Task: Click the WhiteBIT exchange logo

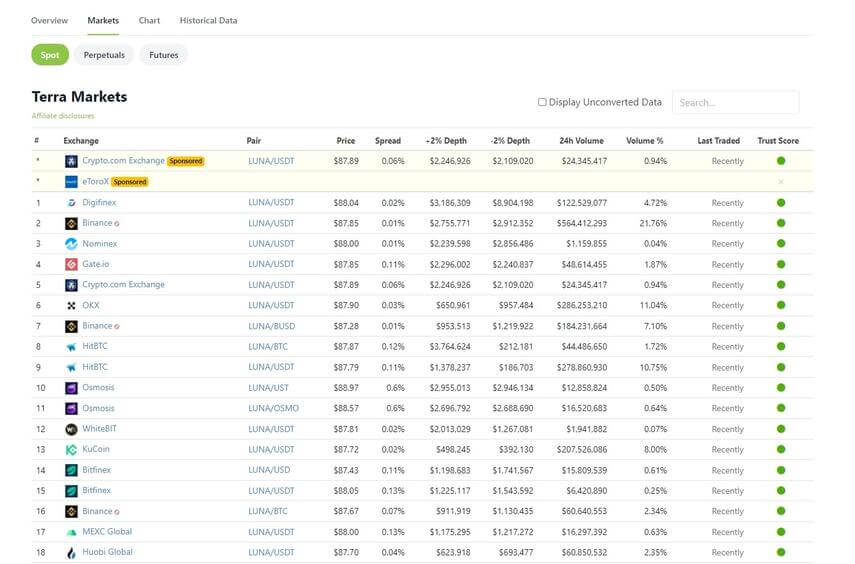Action: 71,429
